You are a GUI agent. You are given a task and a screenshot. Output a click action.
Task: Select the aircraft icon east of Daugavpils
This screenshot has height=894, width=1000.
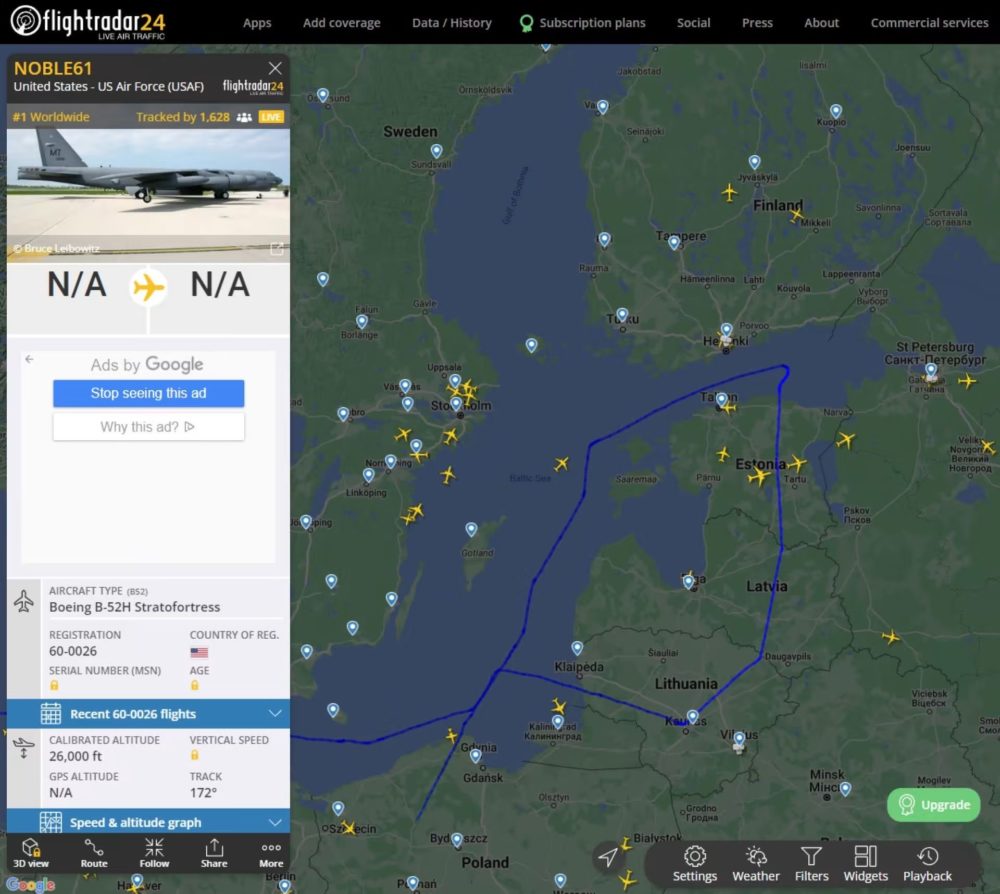pyautogui.click(x=891, y=636)
